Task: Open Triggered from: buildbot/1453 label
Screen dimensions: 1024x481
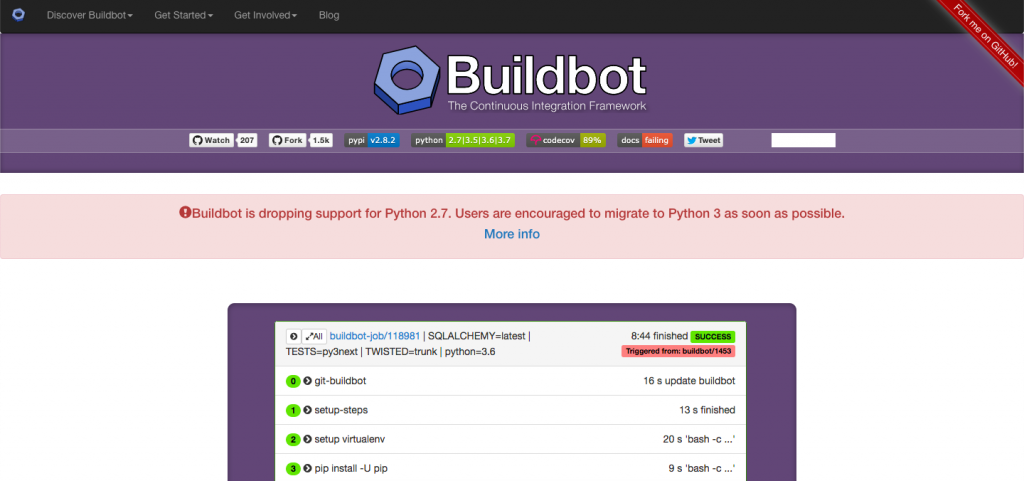Action: [678, 351]
